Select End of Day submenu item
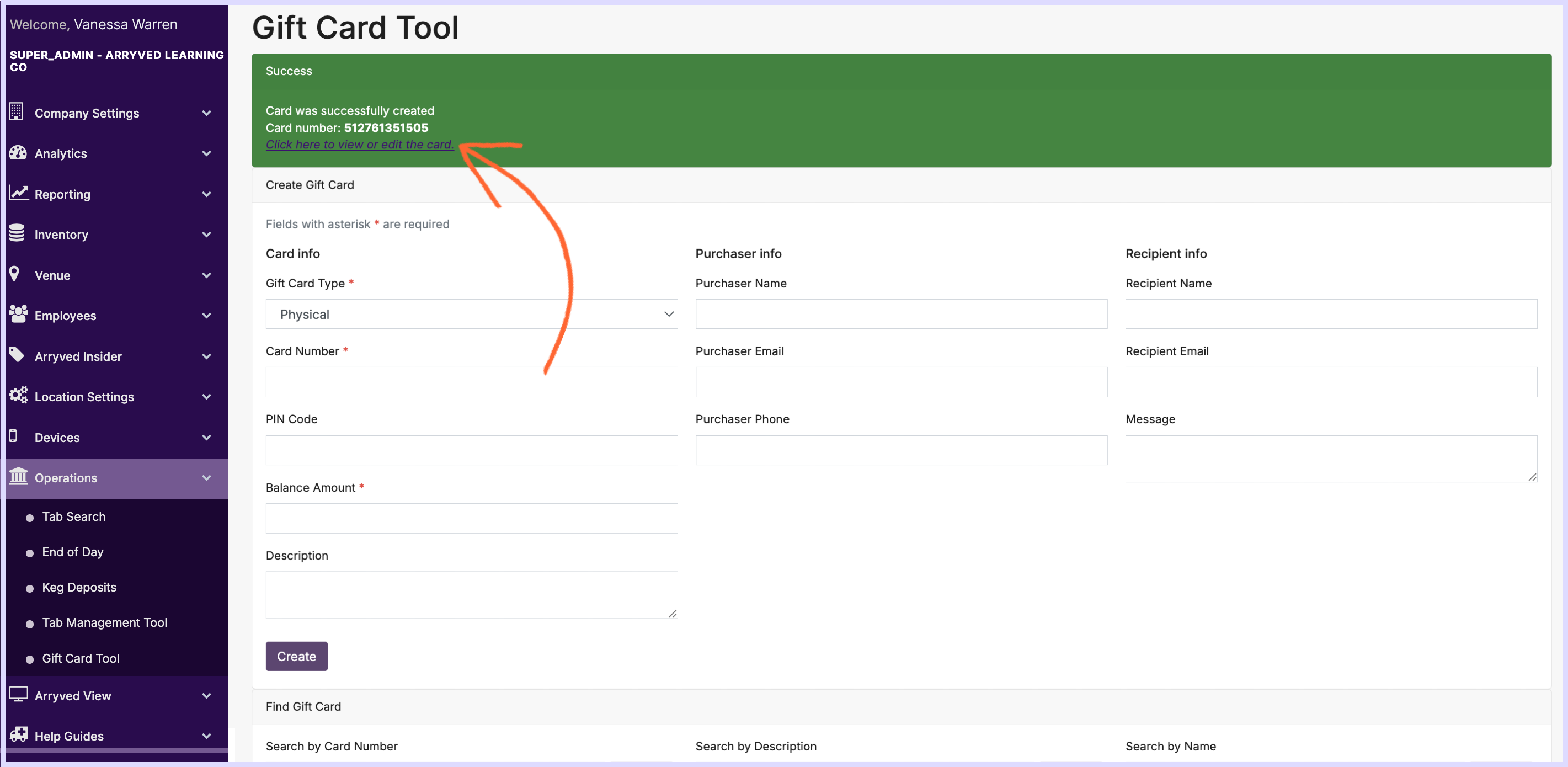 click(x=72, y=551)
